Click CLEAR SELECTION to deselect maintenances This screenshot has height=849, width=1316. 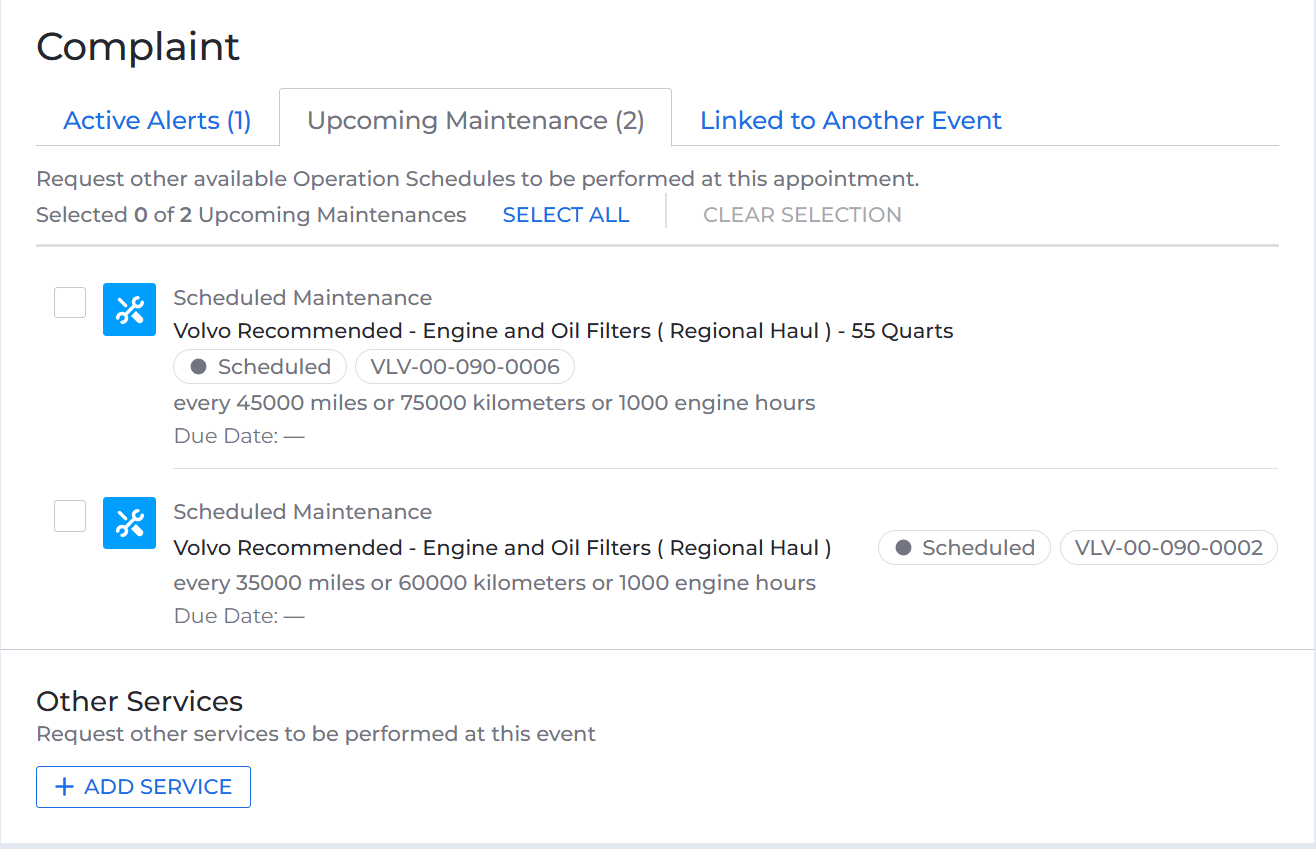pyautogui.click(x=801, y=214)
